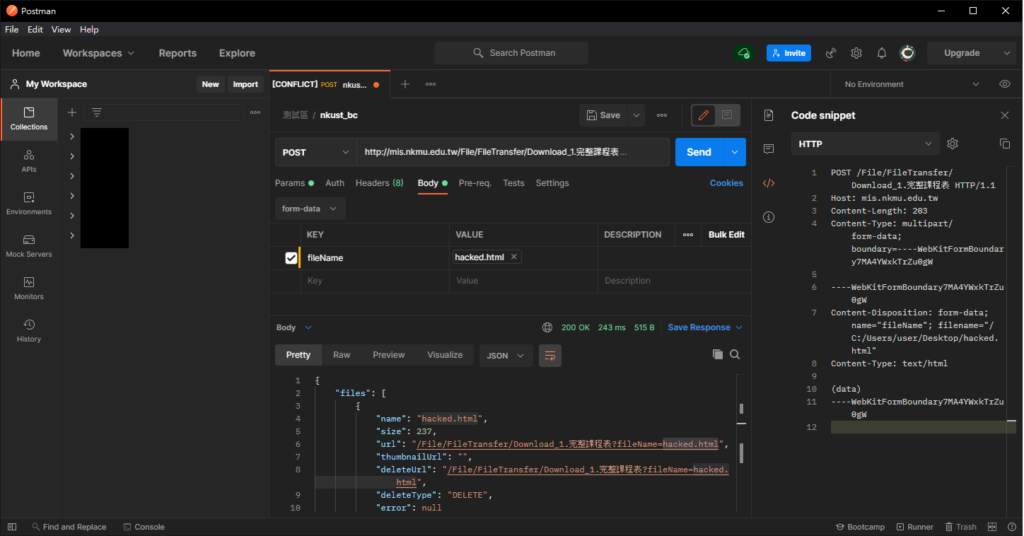Open the Mock Servers sidebar panel
Viewport: 1024px width, 536px height.
click(29, 246)
